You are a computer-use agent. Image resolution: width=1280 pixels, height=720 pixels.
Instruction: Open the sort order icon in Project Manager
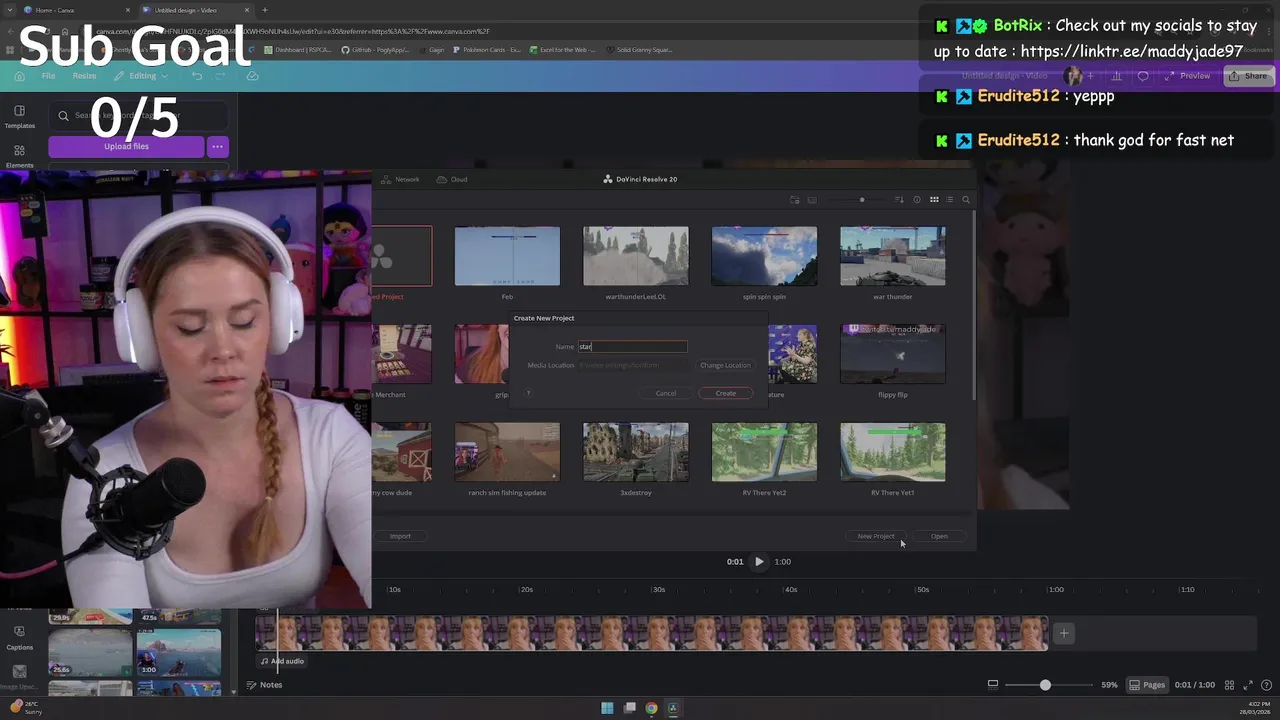899,200
